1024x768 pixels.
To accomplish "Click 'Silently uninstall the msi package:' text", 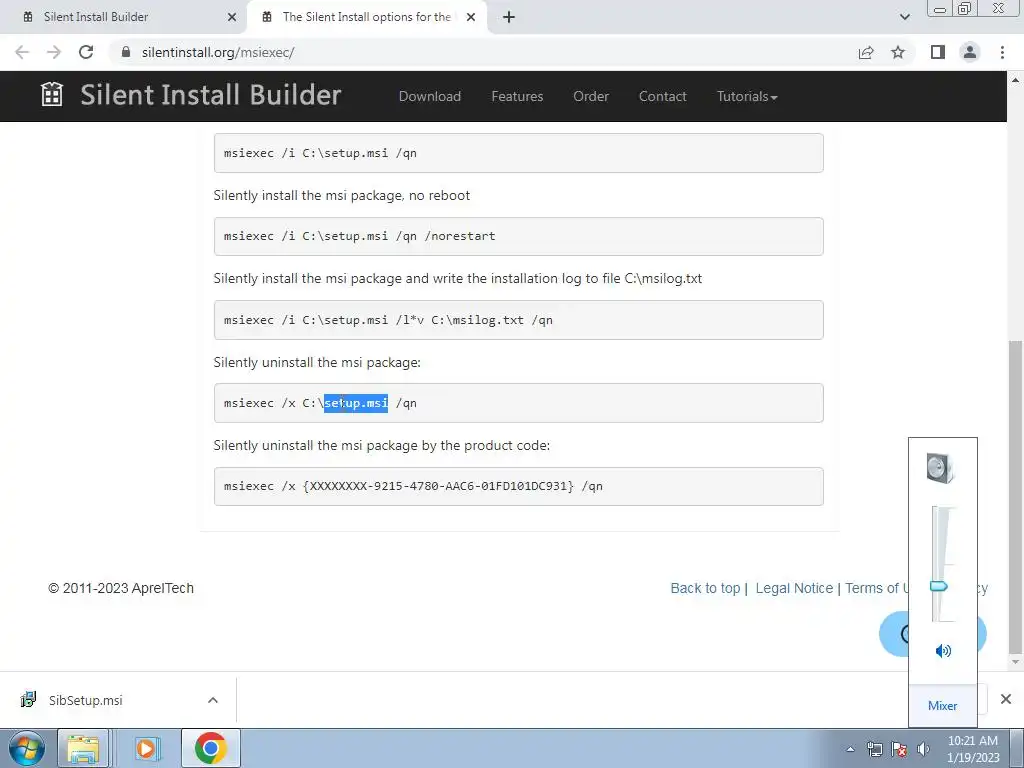I will click(x=317, y=362).
